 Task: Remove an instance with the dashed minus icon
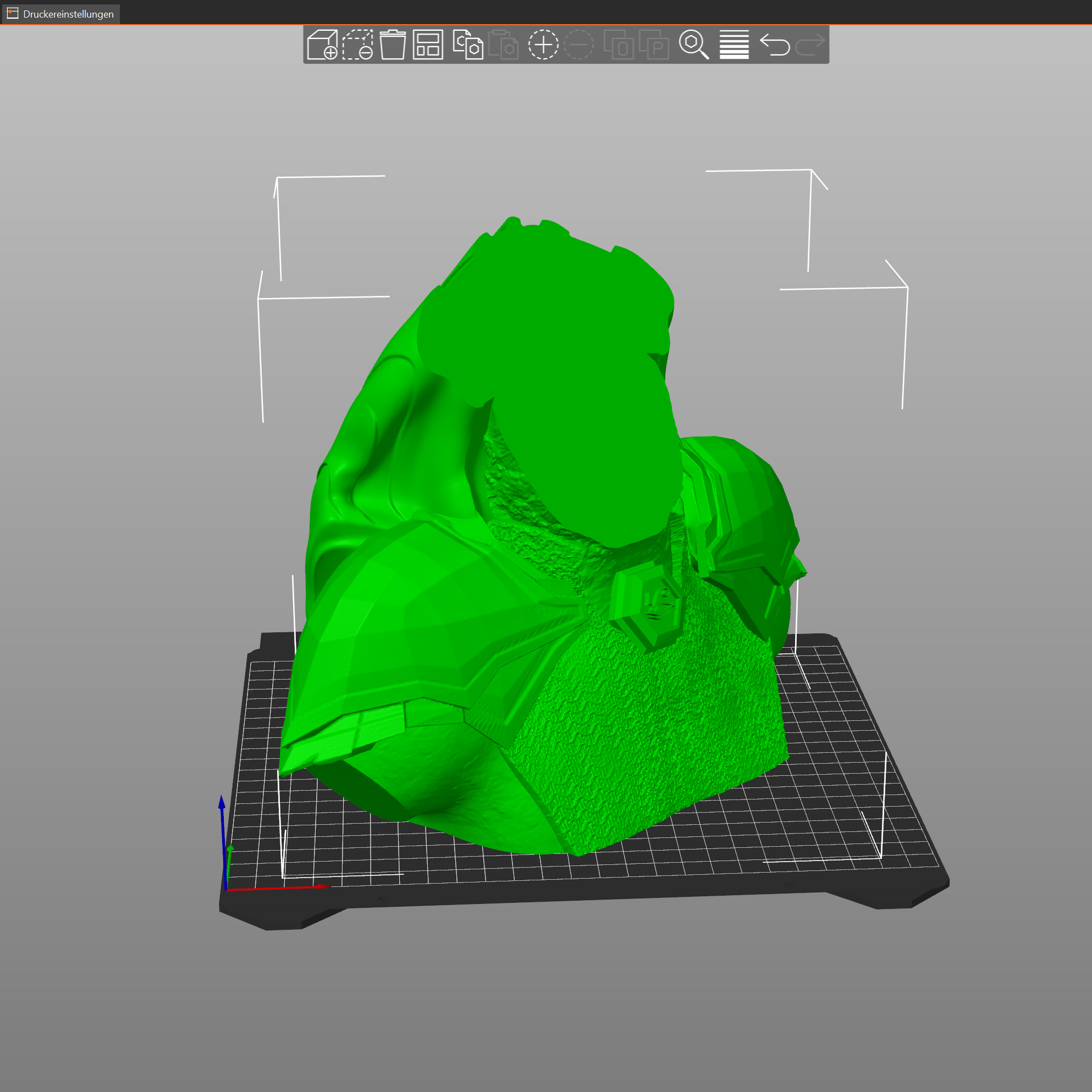click(x=579, y=45)
